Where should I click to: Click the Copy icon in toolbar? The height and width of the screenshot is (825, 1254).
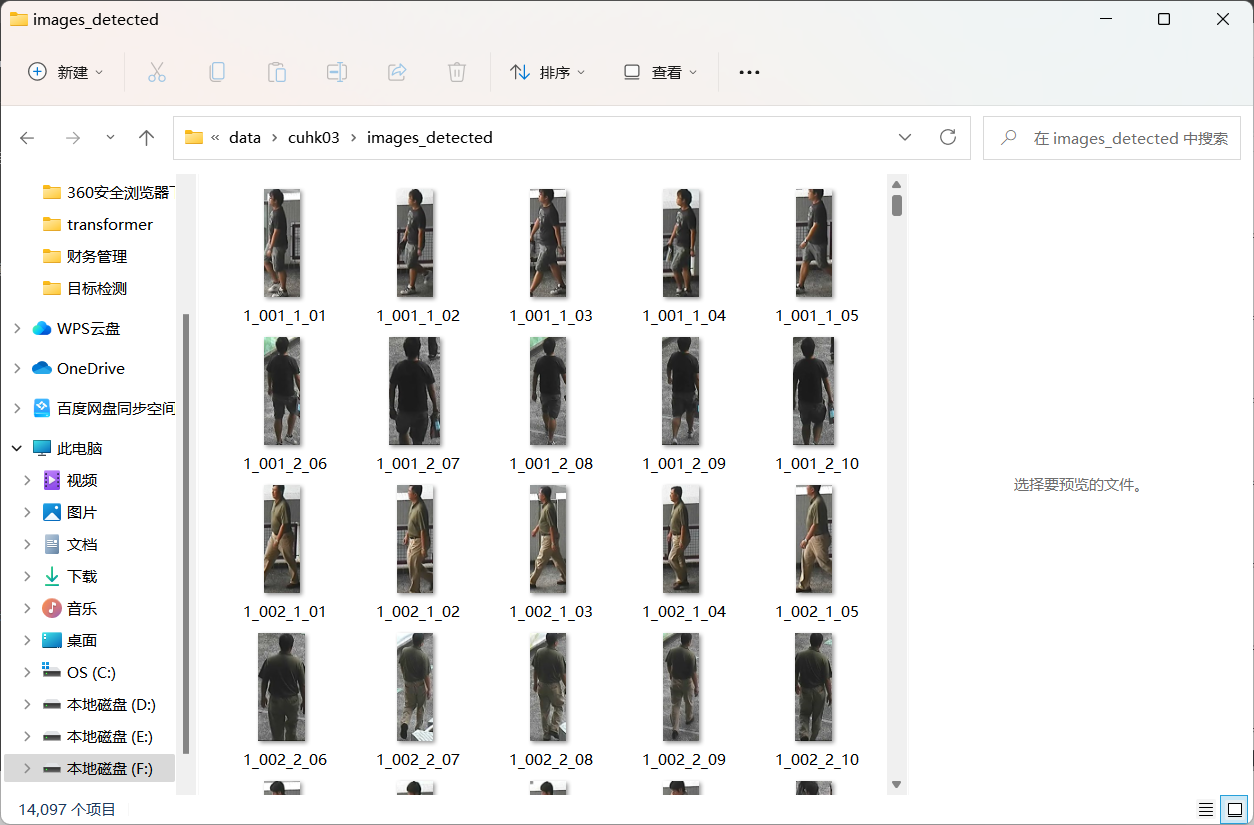tap(216, 72)
